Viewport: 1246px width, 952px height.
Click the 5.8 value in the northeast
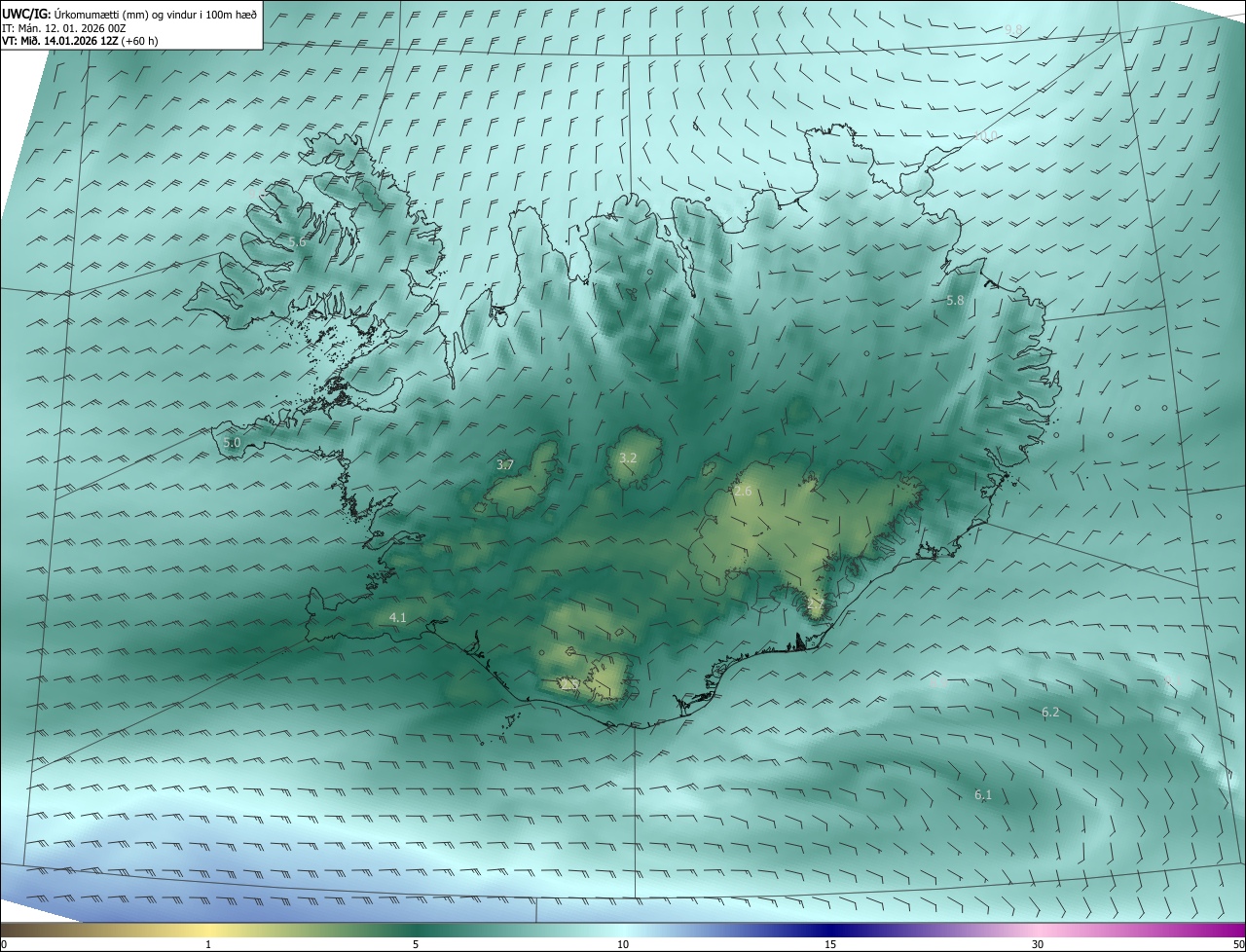(955, 301)
